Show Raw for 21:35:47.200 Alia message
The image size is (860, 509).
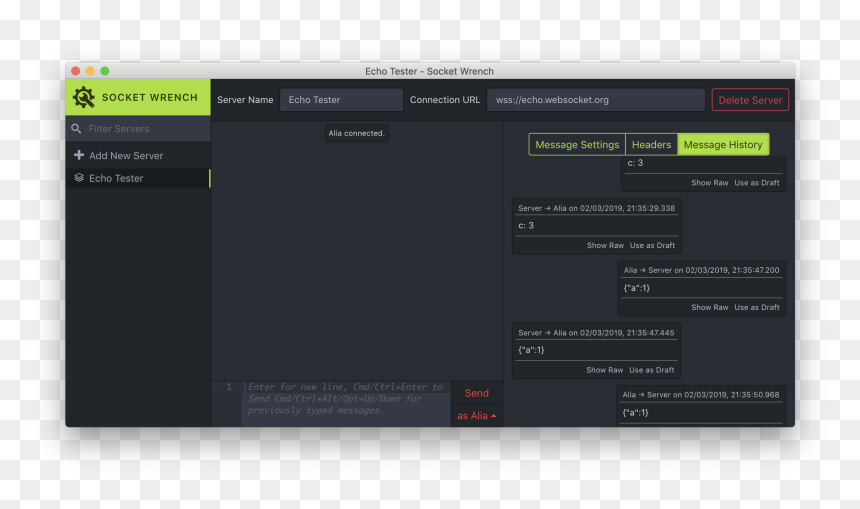709,307
